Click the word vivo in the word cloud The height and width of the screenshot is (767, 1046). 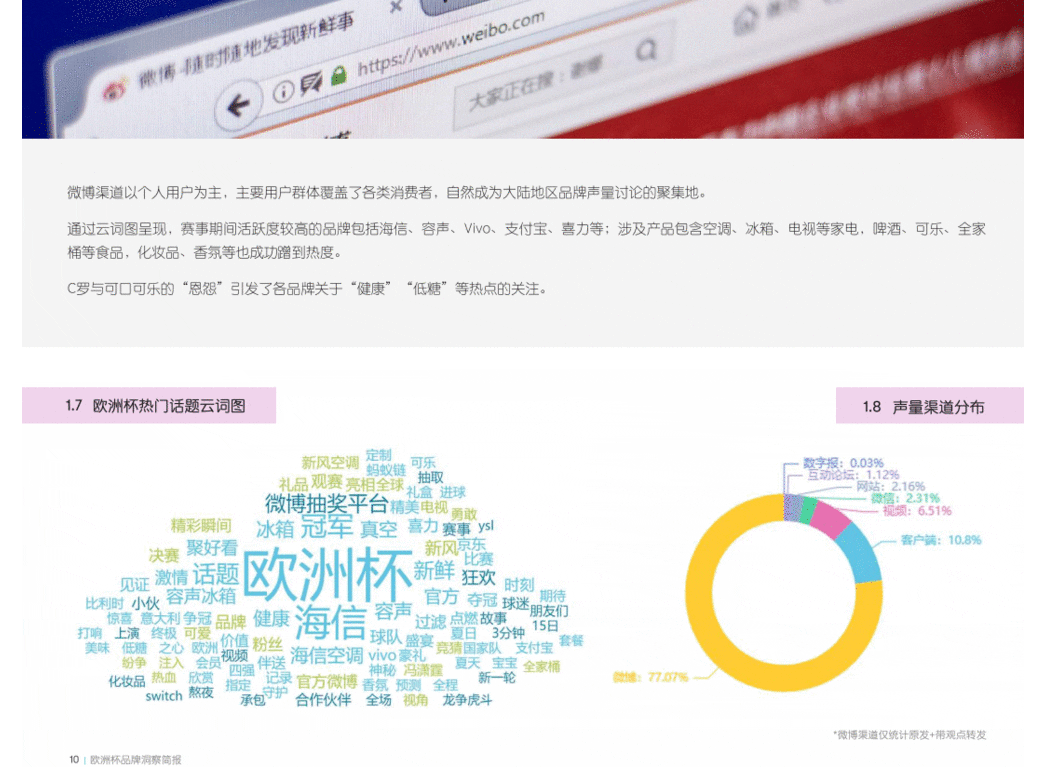[382, 656]
